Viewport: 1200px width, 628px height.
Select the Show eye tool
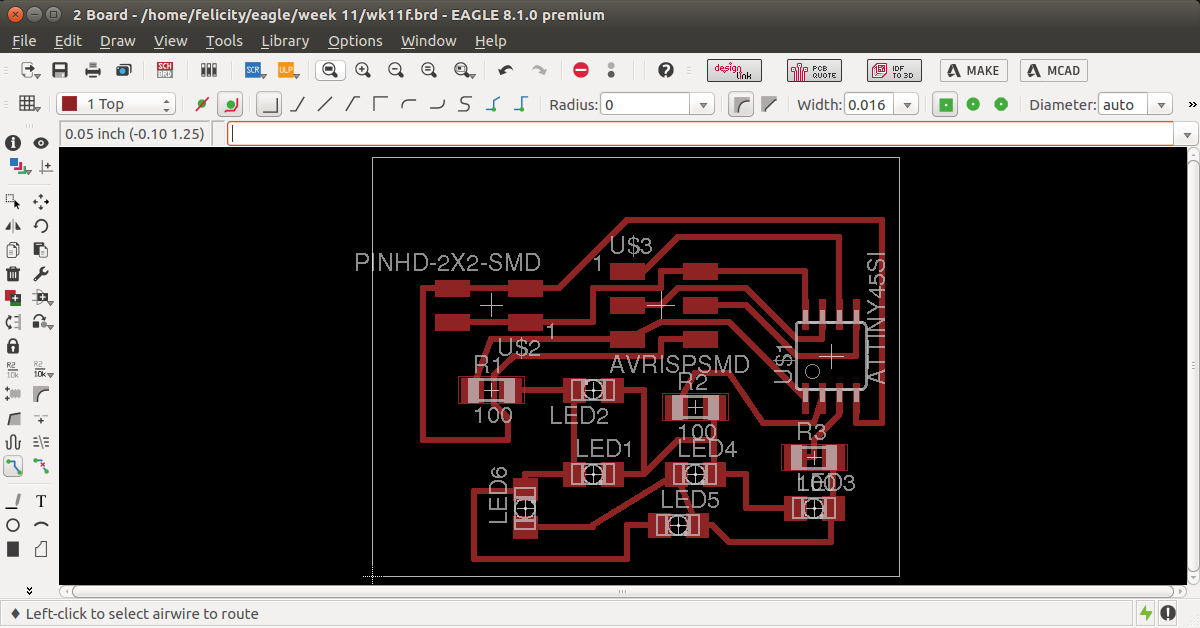click(41, 143)
